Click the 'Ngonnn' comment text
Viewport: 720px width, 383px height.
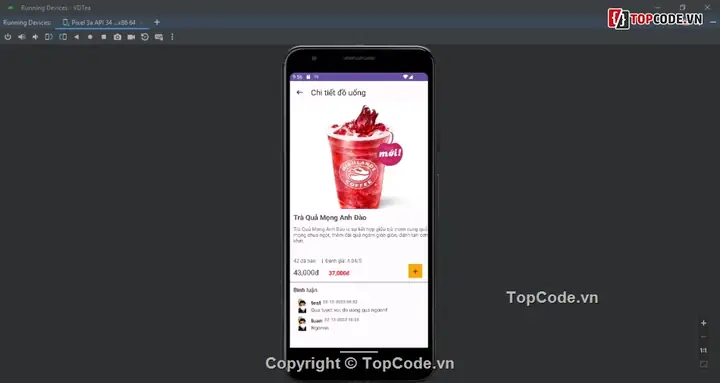[320, 328]
